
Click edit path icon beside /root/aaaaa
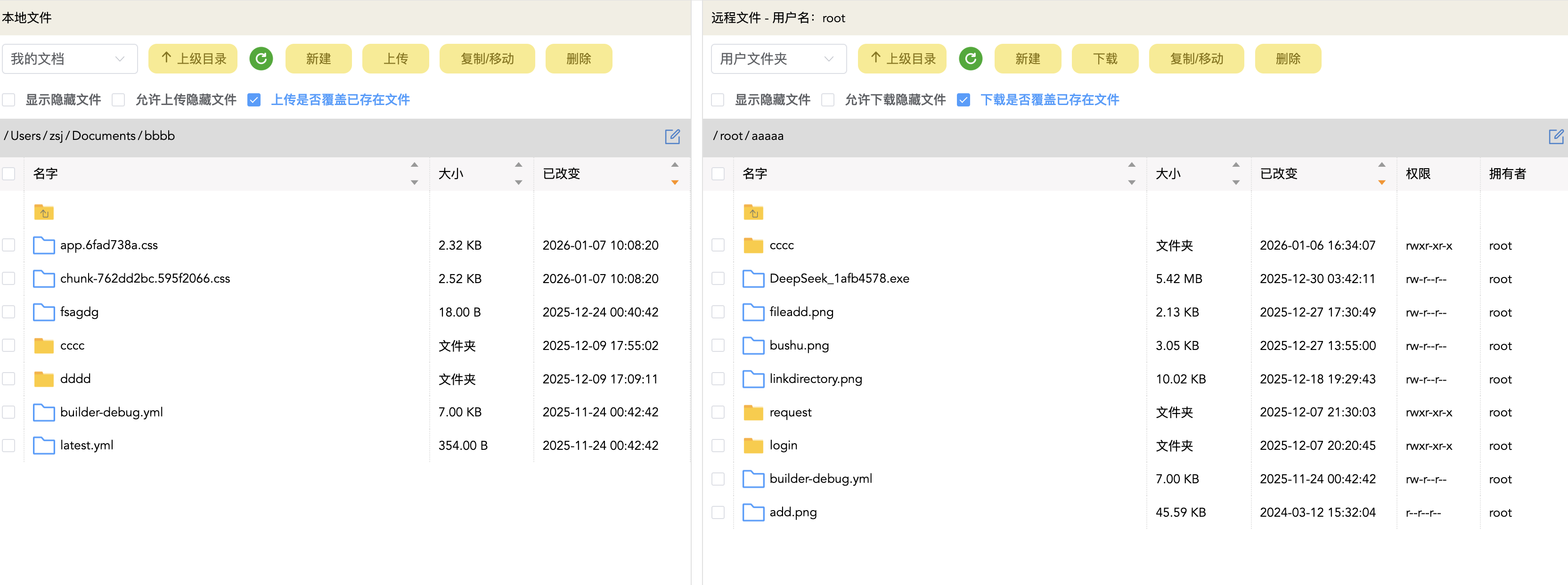point(1556,136)
